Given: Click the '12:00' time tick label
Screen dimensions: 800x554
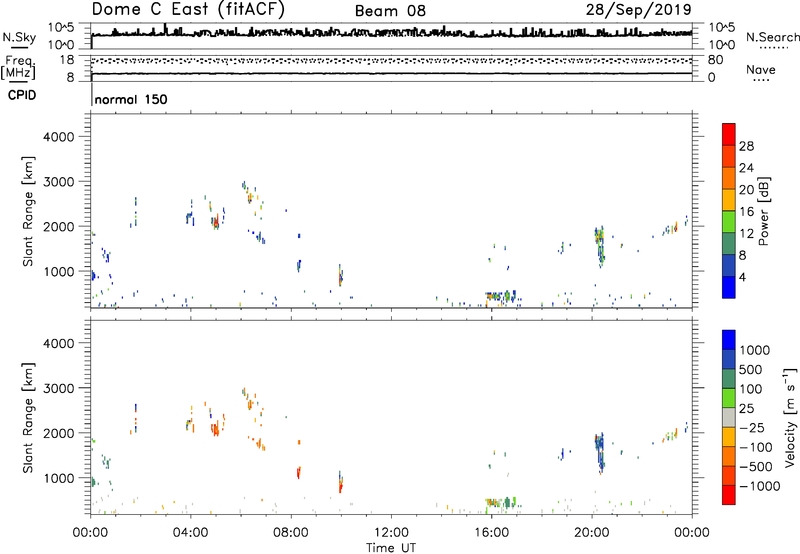Looking at the screenshot, I should click(x=391, y=533).
